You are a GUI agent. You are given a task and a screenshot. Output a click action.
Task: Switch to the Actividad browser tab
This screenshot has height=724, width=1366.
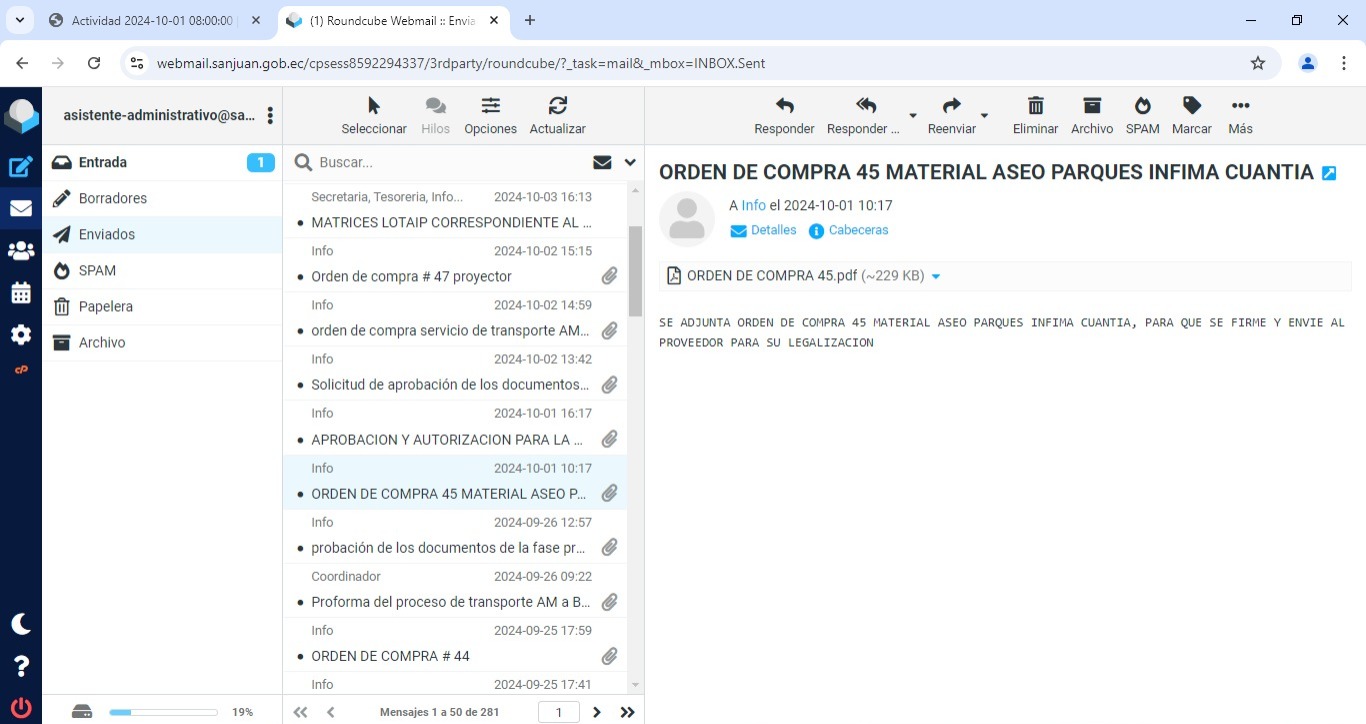pyautogui.click(x=152, y=20)
